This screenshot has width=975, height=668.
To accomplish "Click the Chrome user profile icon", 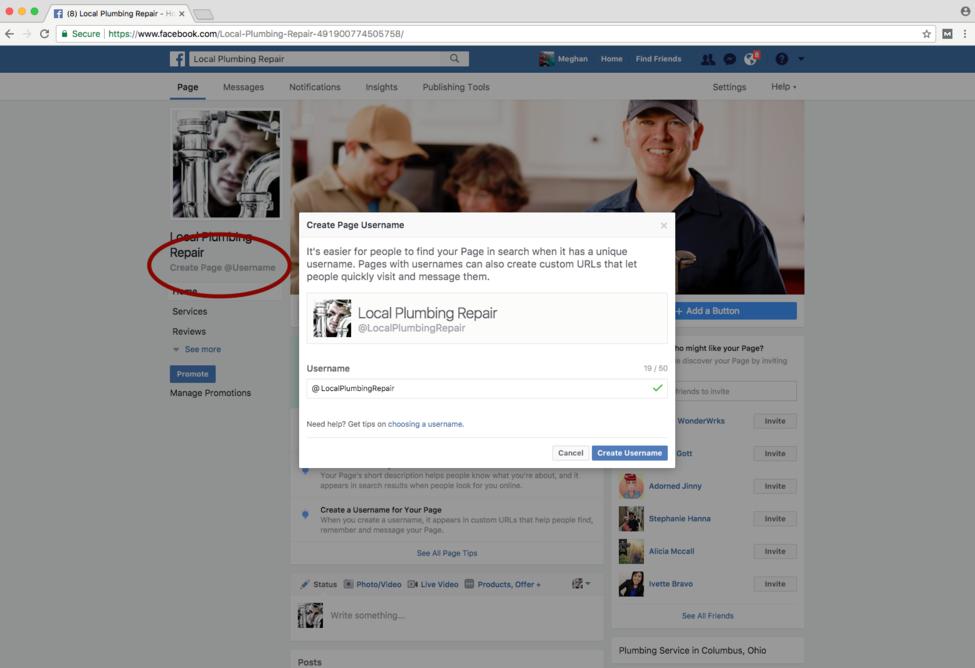I will click(965, 11).
